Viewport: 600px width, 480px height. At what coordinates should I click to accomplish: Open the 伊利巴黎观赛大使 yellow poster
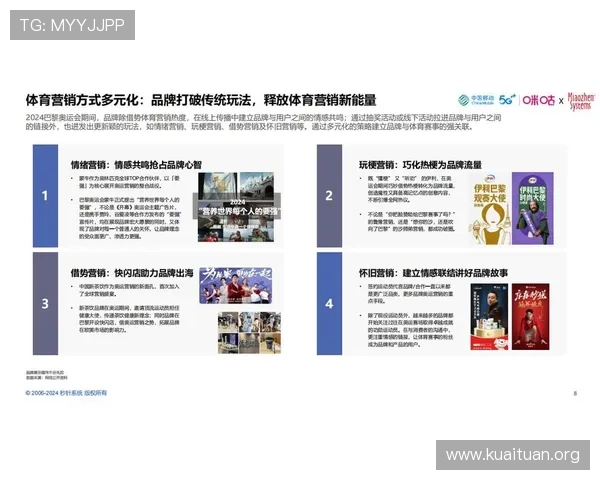pos(489,209)
